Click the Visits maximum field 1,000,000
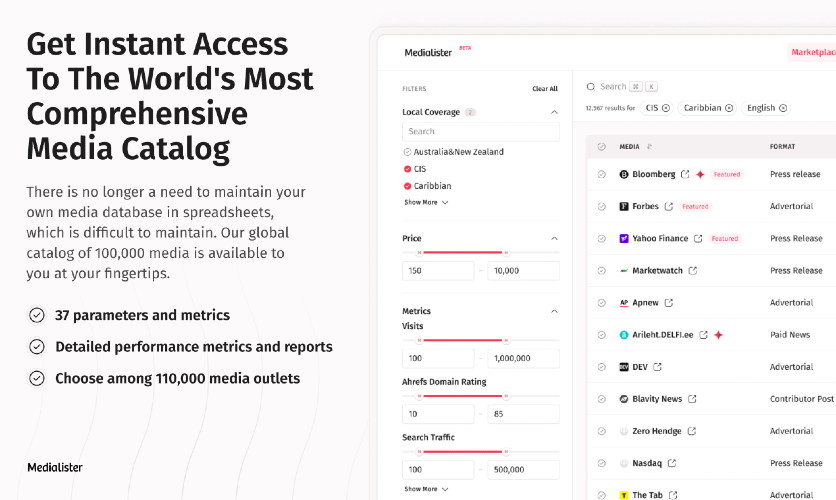Screen dimensions: 836x500 pos(523,358)
